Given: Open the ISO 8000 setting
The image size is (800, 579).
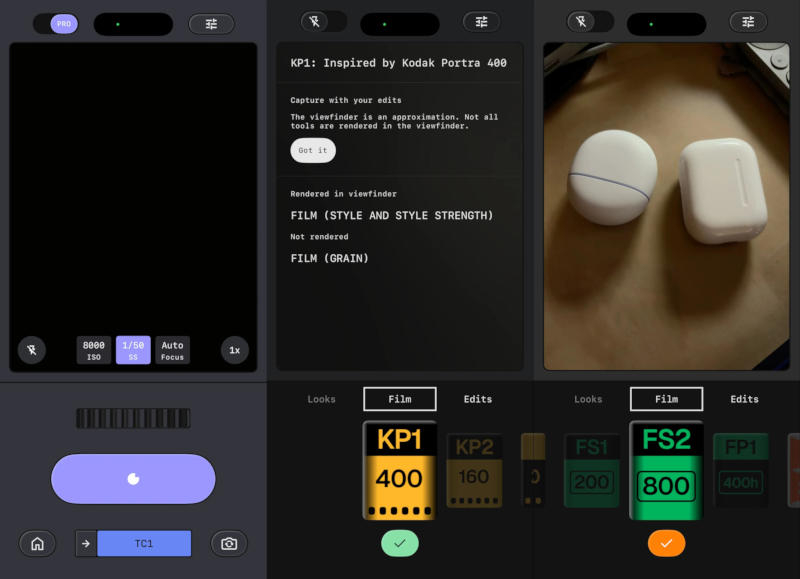Looking at the screenshot, I should click(94, 350).
